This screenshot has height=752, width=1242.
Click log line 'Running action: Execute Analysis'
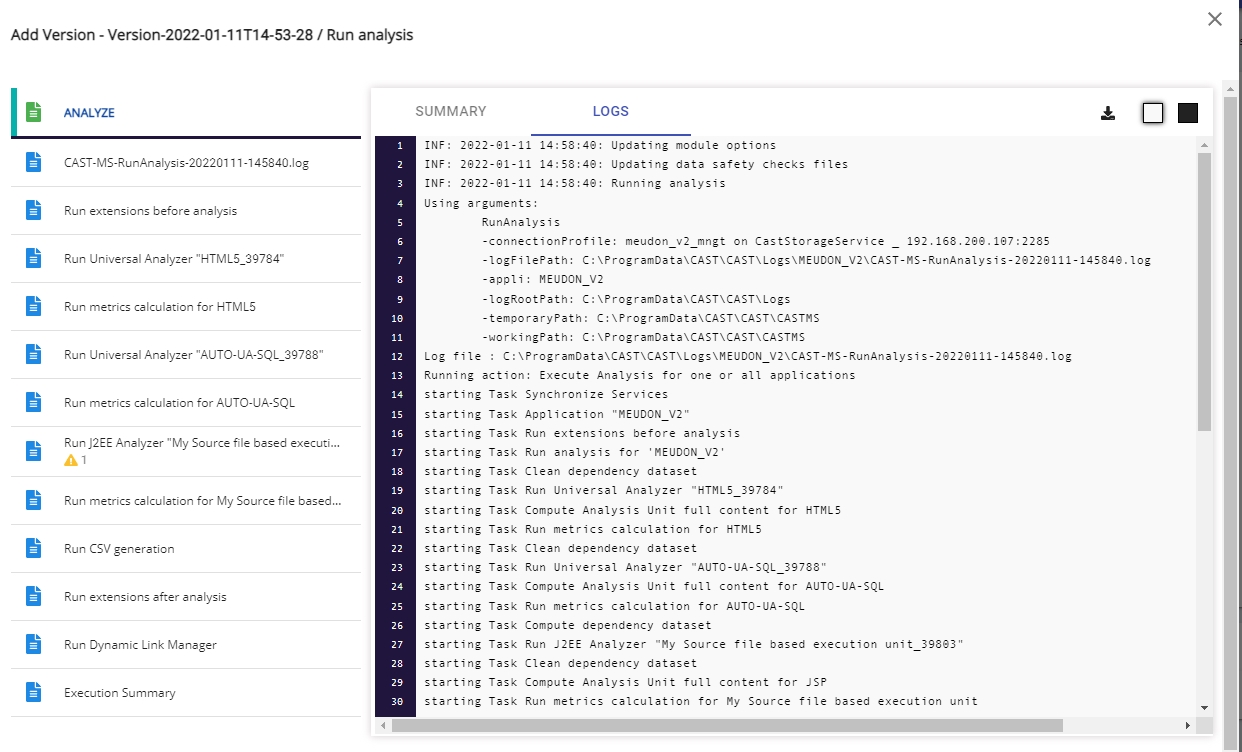[640, 375]
